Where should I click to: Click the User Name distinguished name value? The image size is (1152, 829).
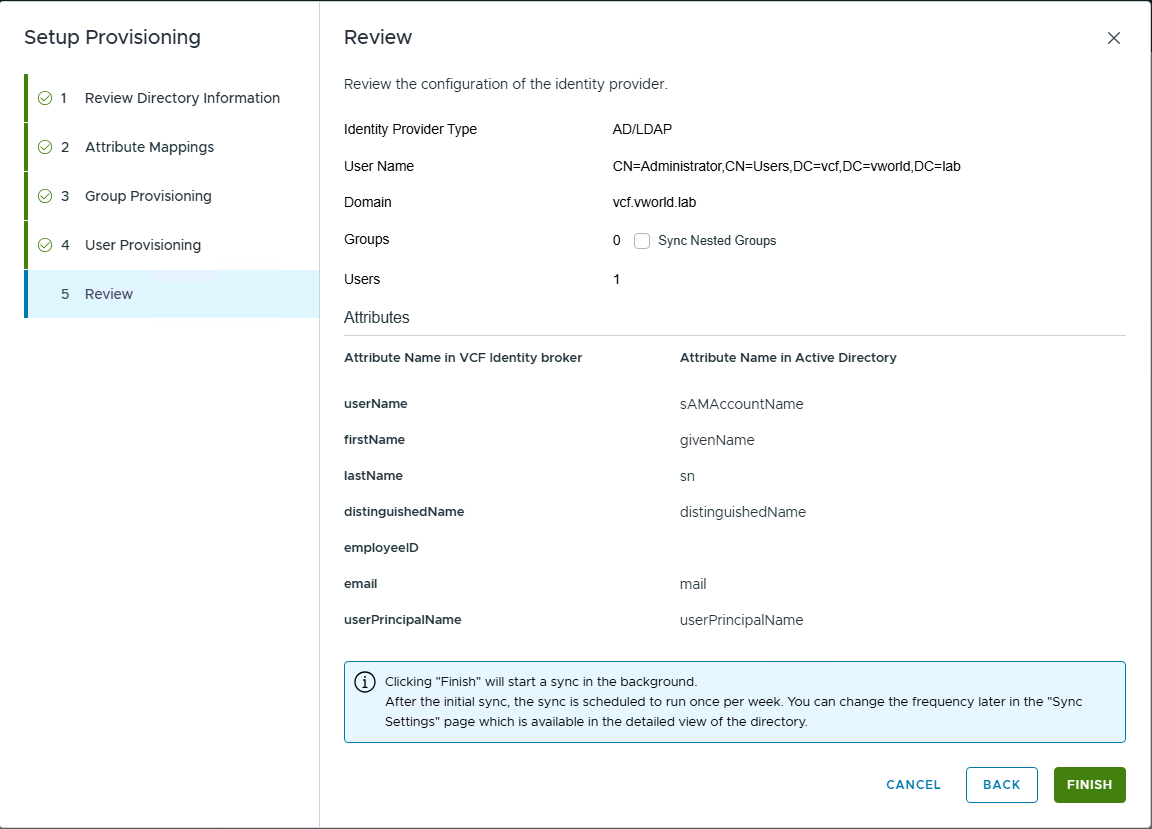click(786, 166)
